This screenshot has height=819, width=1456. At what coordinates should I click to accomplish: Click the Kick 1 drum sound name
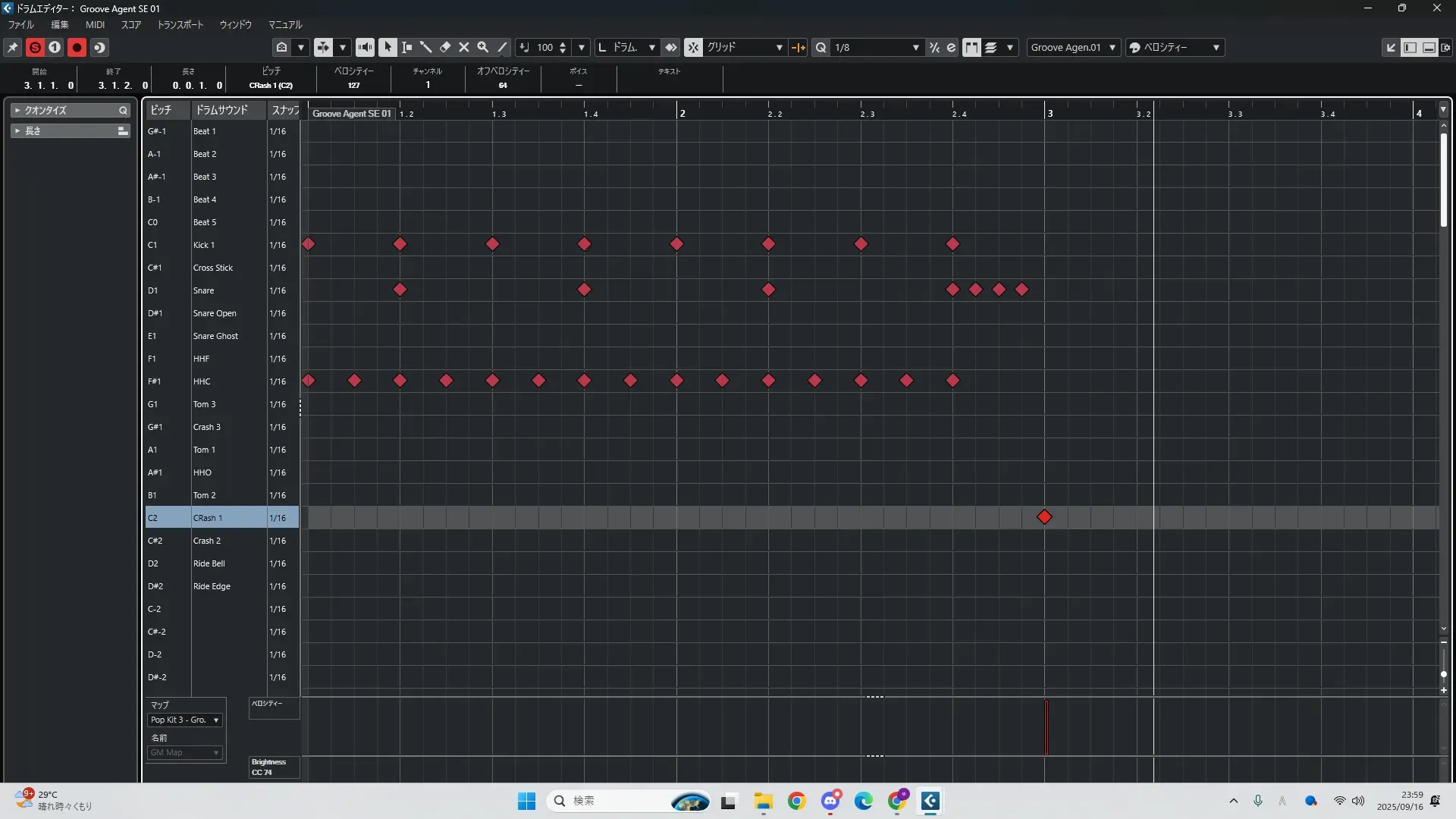204,245
